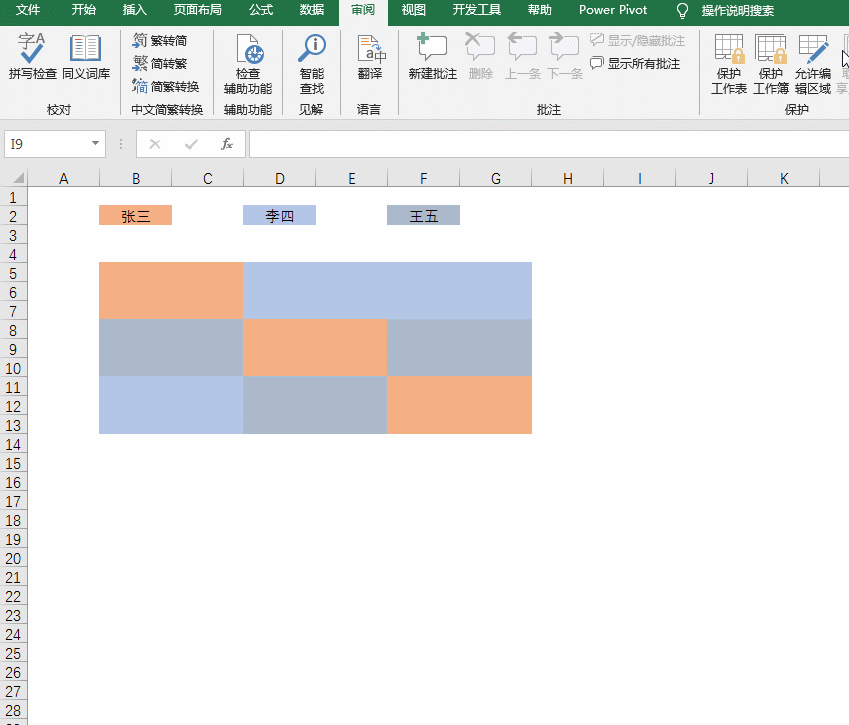This screenshot has width=849, height=725.
Task: Click the gray 王五 cell
Action: (x=423, y=215)
